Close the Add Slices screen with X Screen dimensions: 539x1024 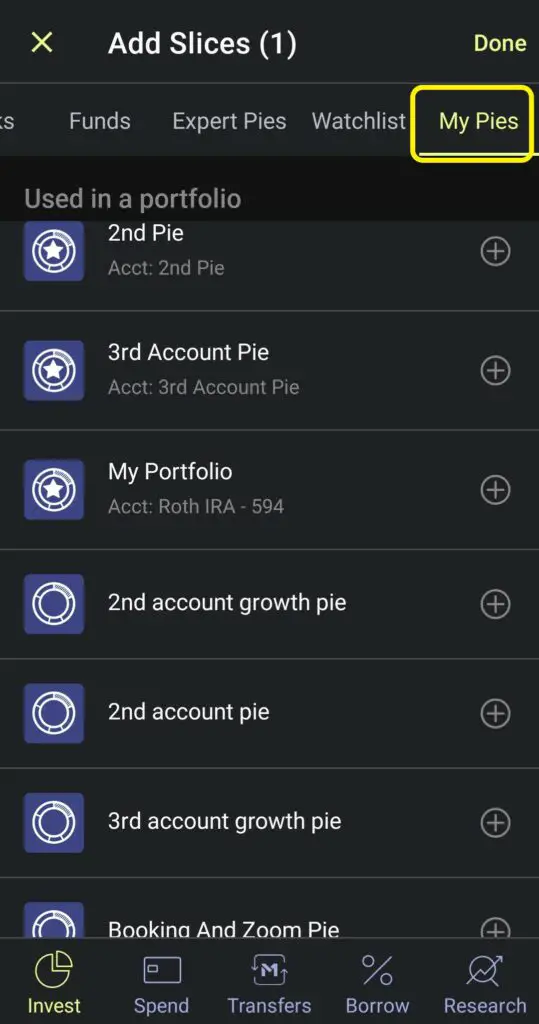[42, 43]
